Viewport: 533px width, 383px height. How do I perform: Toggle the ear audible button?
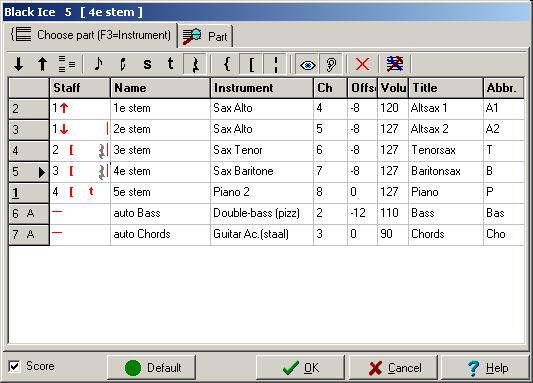(x=331, y=64)
